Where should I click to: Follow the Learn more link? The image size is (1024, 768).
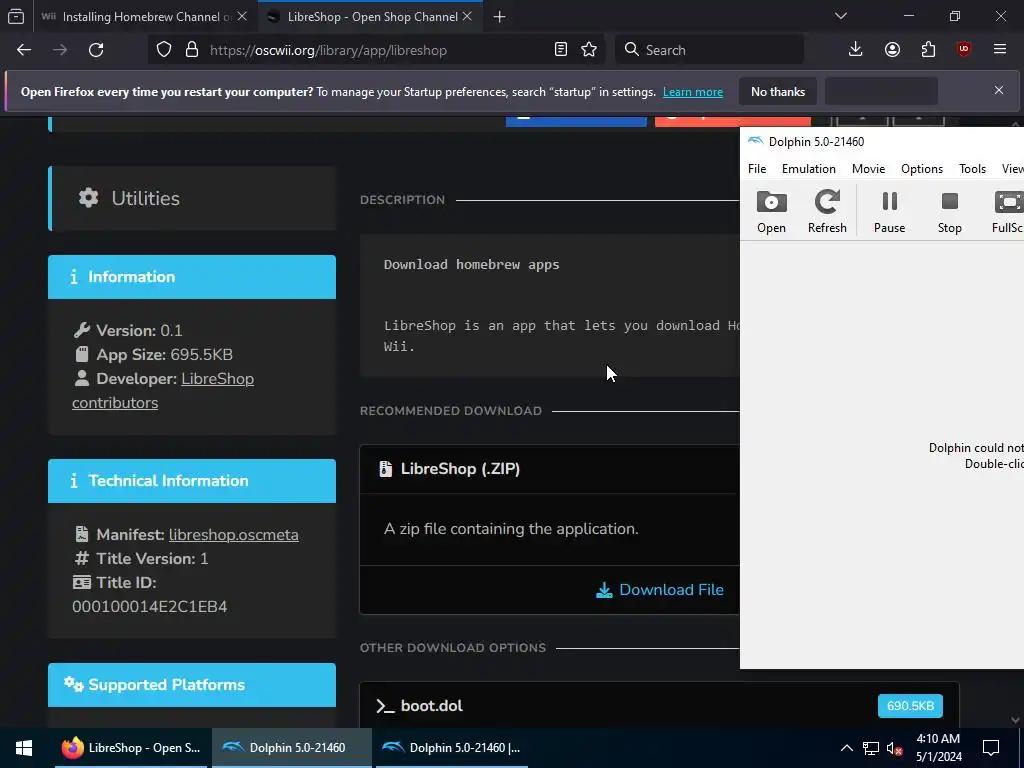[x=692, y=92]
